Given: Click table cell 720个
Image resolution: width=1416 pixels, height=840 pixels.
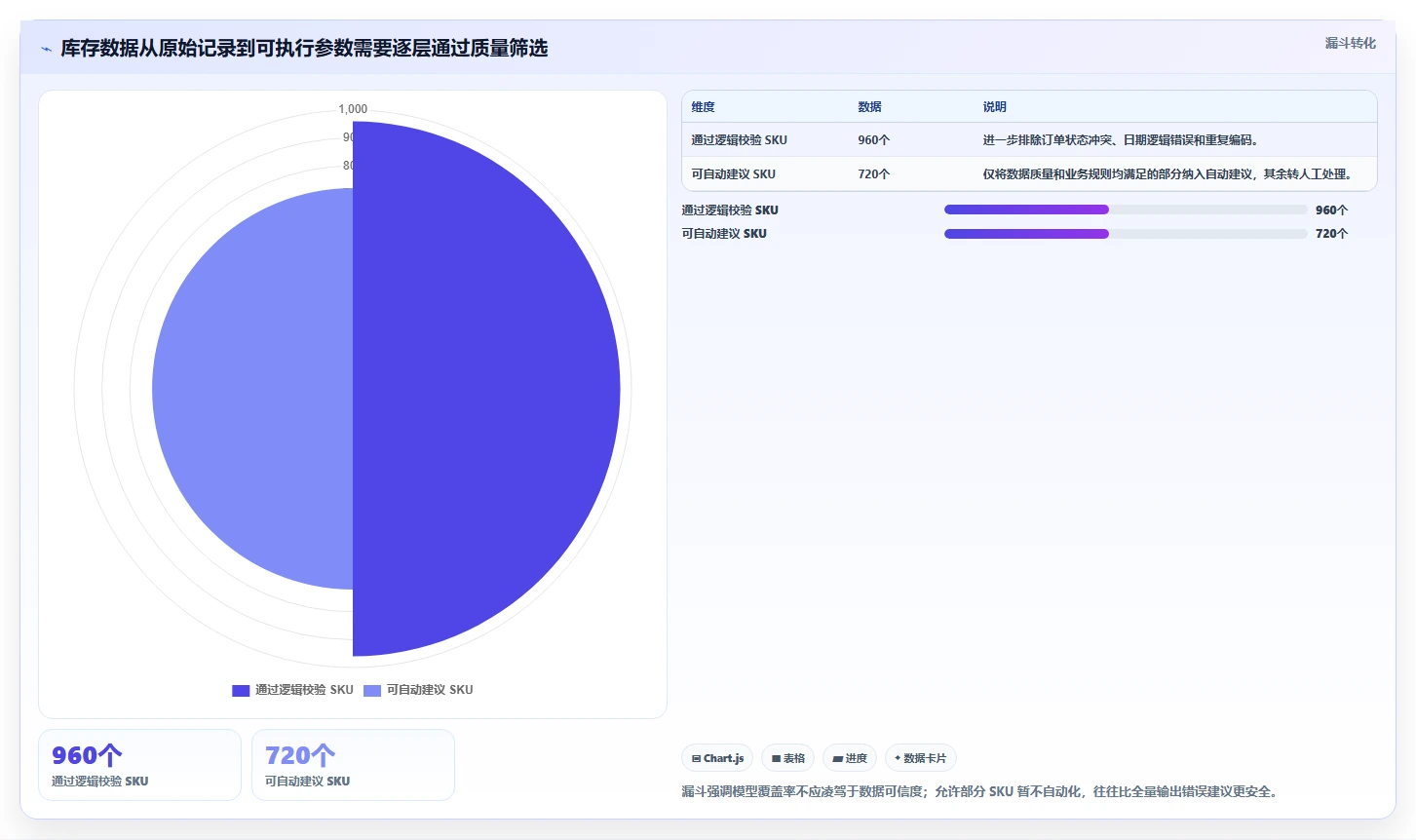Looking at the screenshot, I should [x=873, y=174].
